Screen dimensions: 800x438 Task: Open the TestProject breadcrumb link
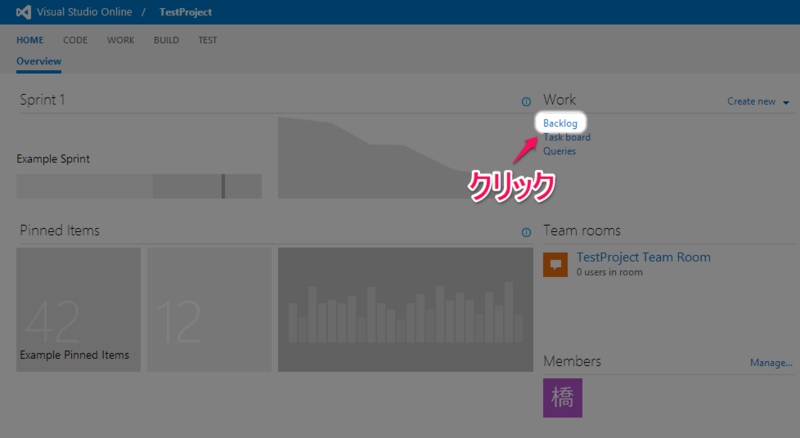(x=185, y=12)
